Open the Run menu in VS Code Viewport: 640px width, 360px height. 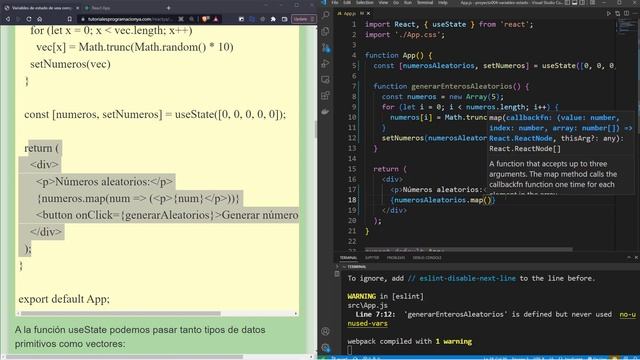[x=408, y=2]
